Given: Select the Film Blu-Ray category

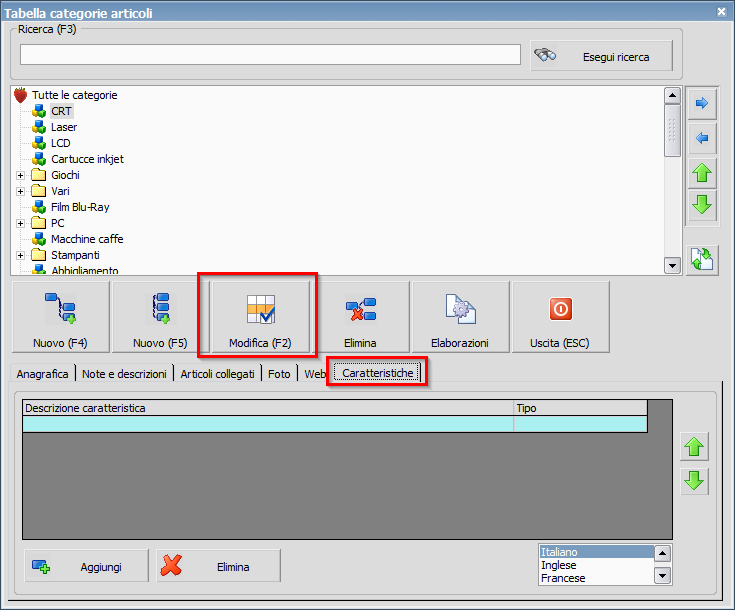Looking at the screenshot, I should pyautogui.click(x=80, y=207).
